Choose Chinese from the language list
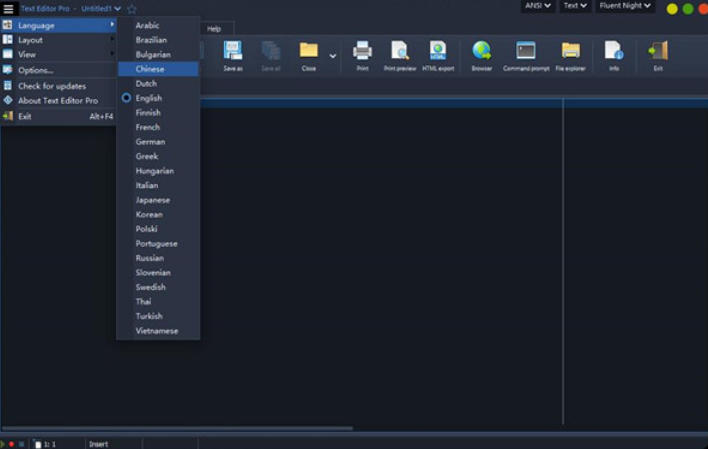 150,69
